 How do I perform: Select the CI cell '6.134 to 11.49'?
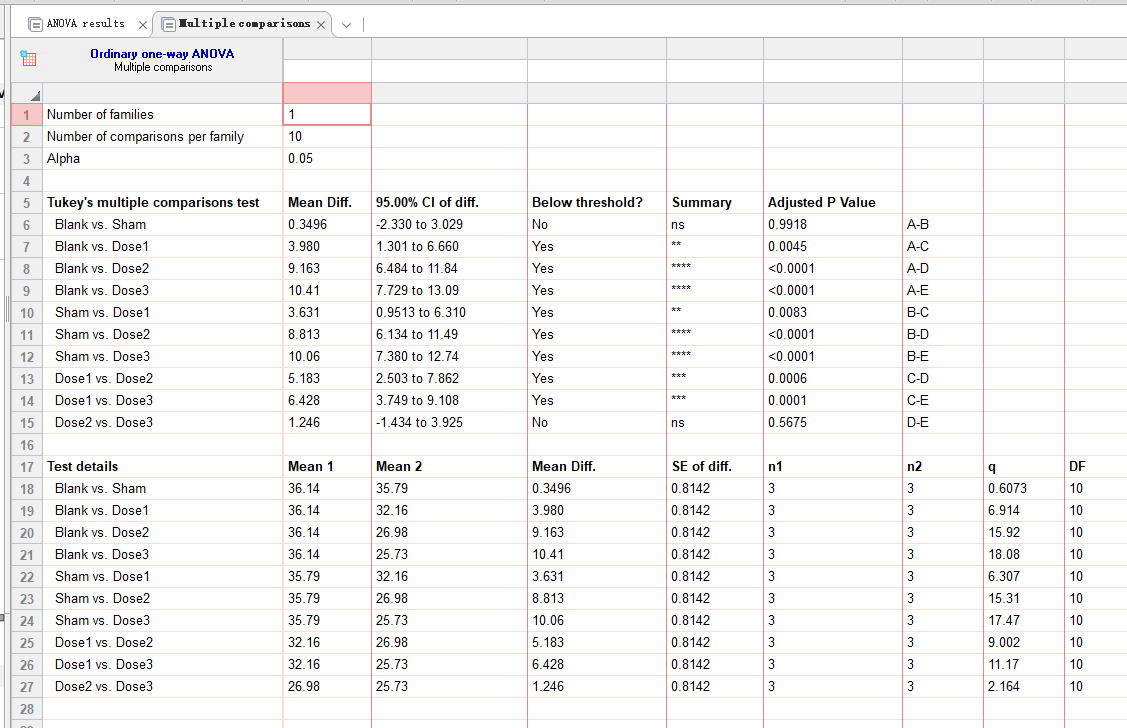[x=449, y=334]
